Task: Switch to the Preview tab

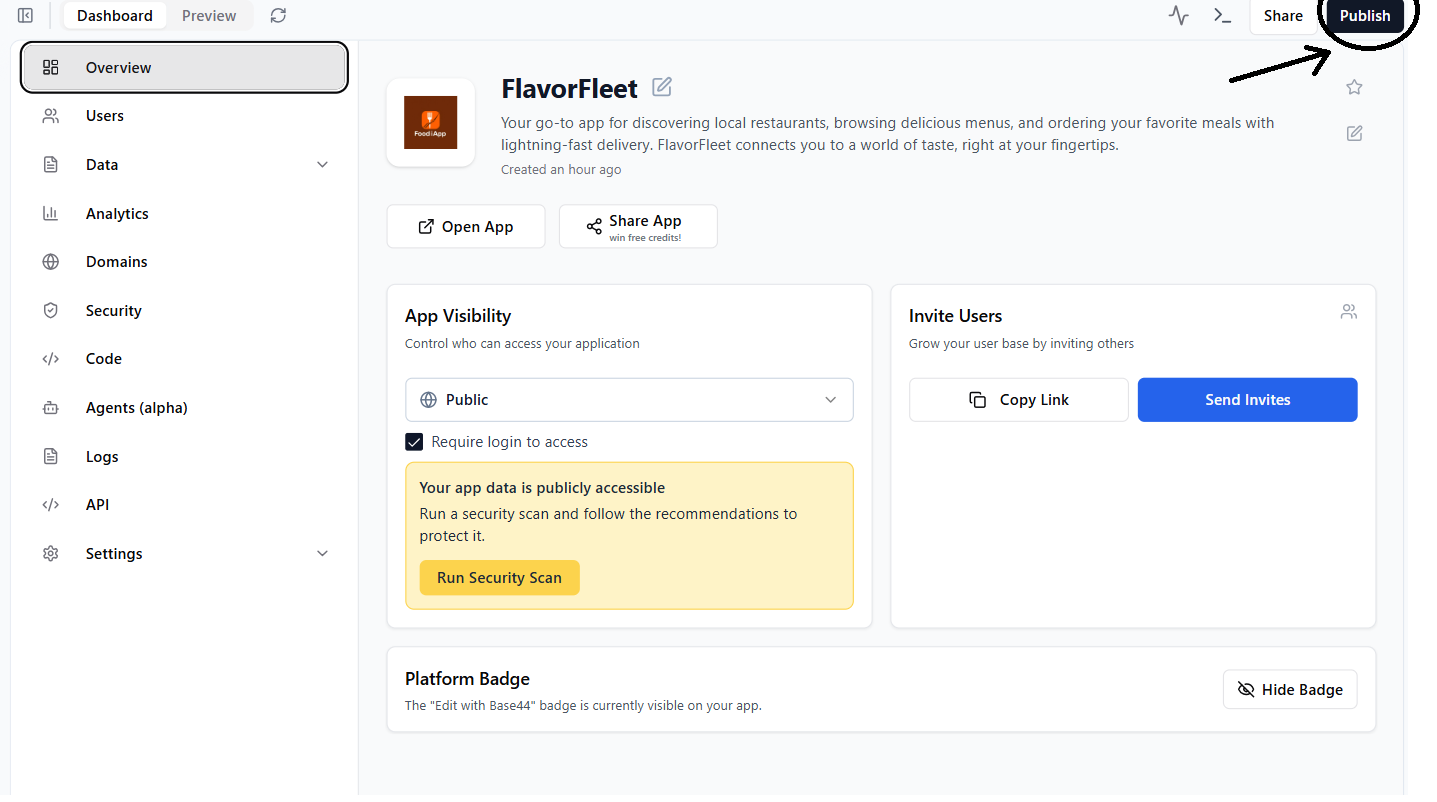Action: coord(209,15)
